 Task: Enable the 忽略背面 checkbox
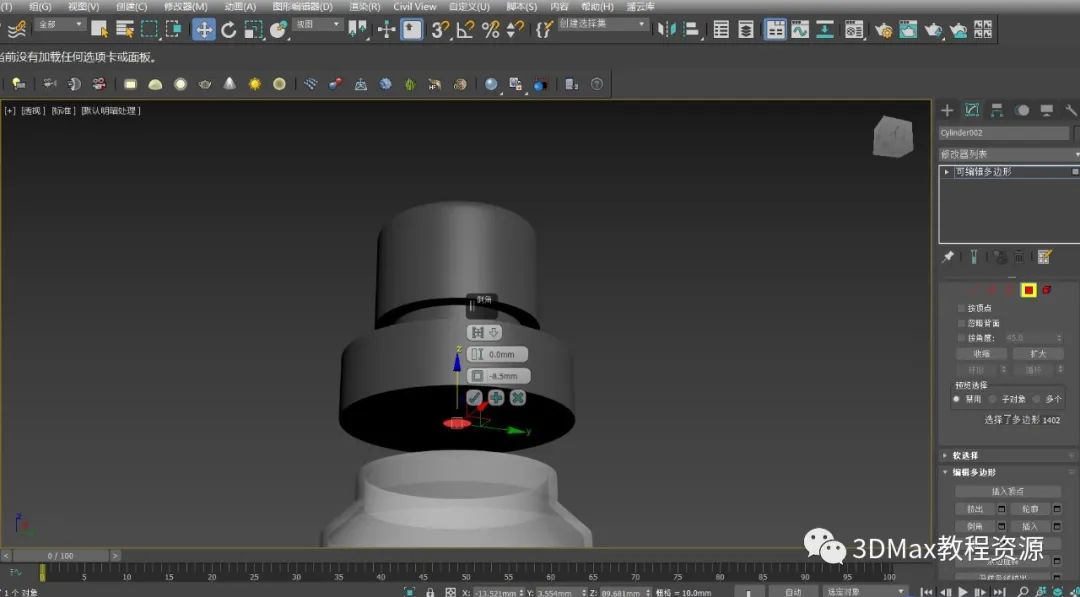(962, 323)
